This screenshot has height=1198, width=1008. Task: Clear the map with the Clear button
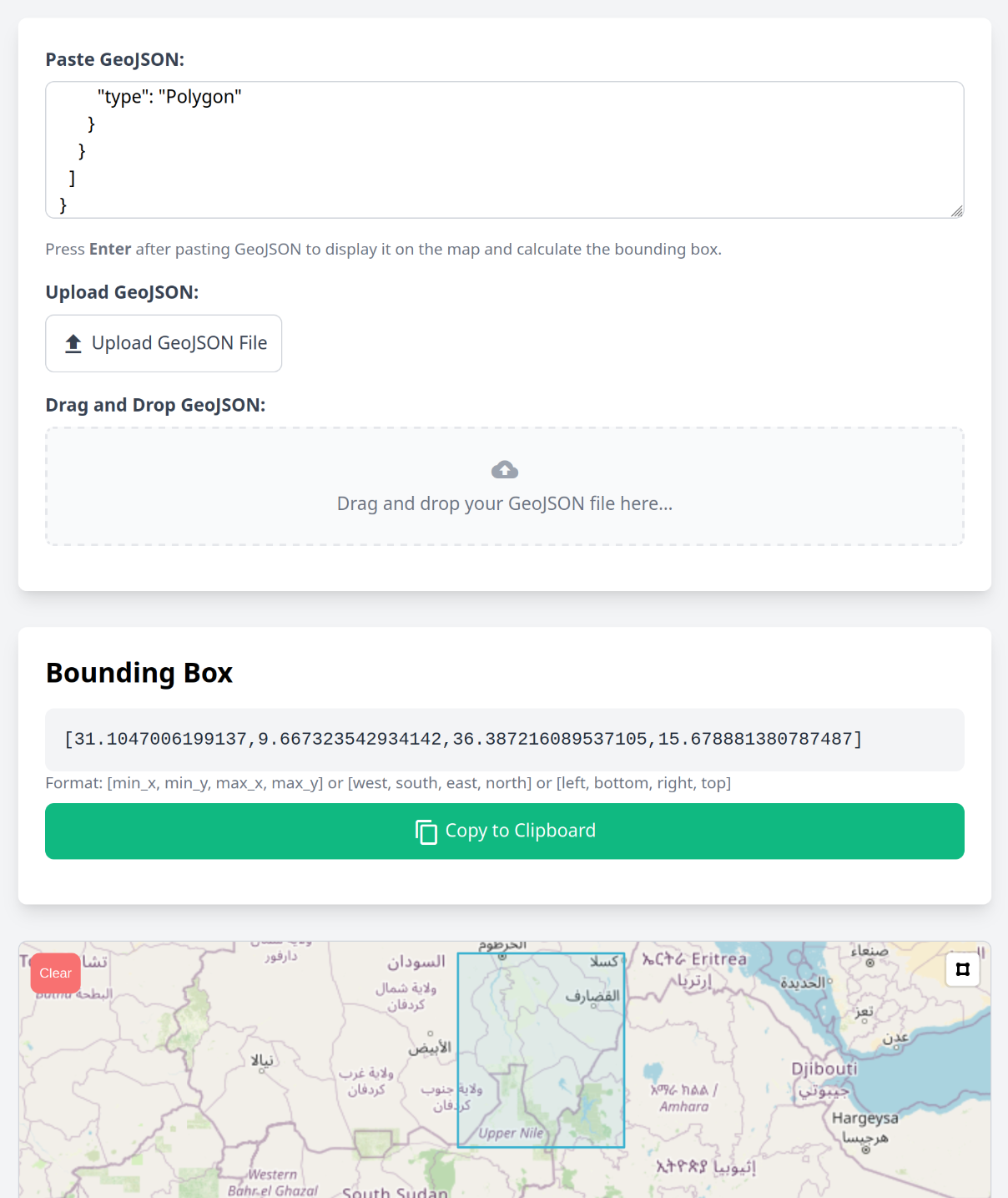point(56,973)
